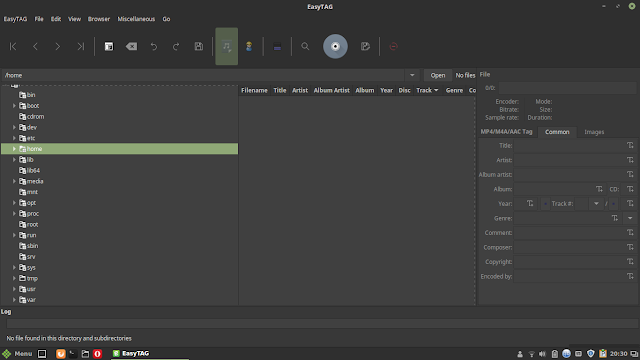Apply Copyright to all selected files

630,262
